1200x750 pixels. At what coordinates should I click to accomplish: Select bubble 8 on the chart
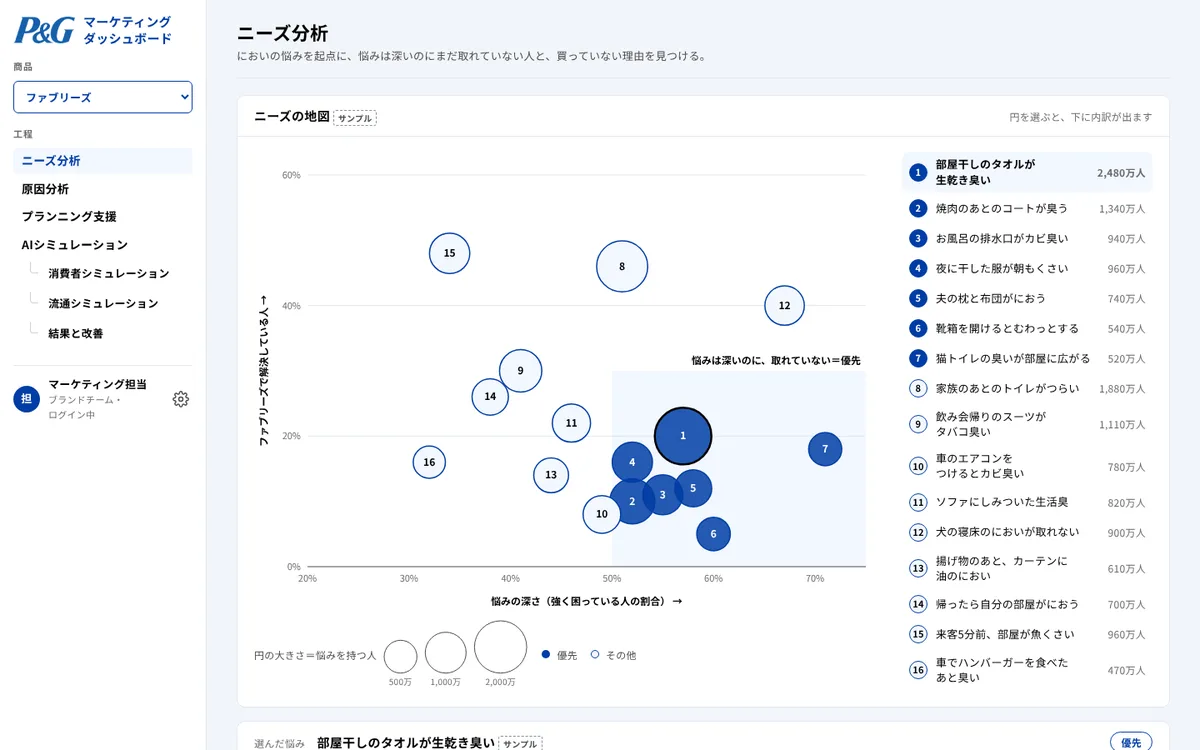tap(622, 267)
